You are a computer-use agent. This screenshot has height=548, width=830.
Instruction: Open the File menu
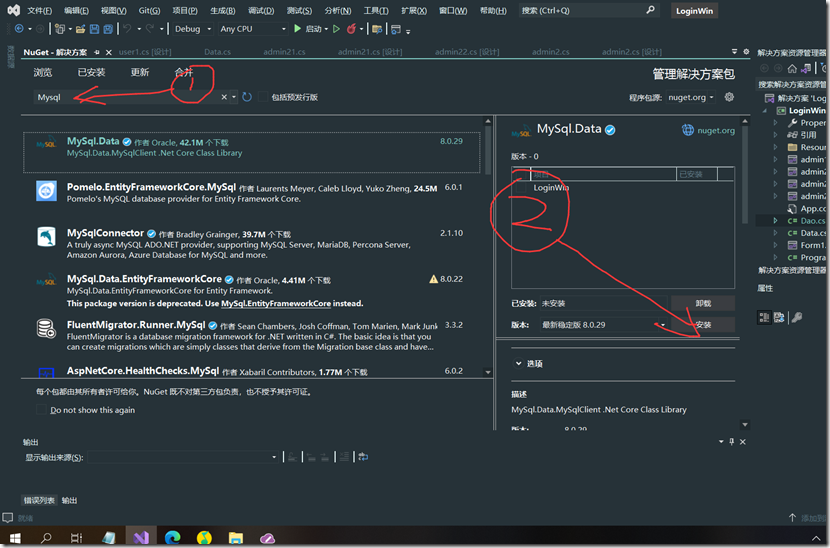point(39,11)
